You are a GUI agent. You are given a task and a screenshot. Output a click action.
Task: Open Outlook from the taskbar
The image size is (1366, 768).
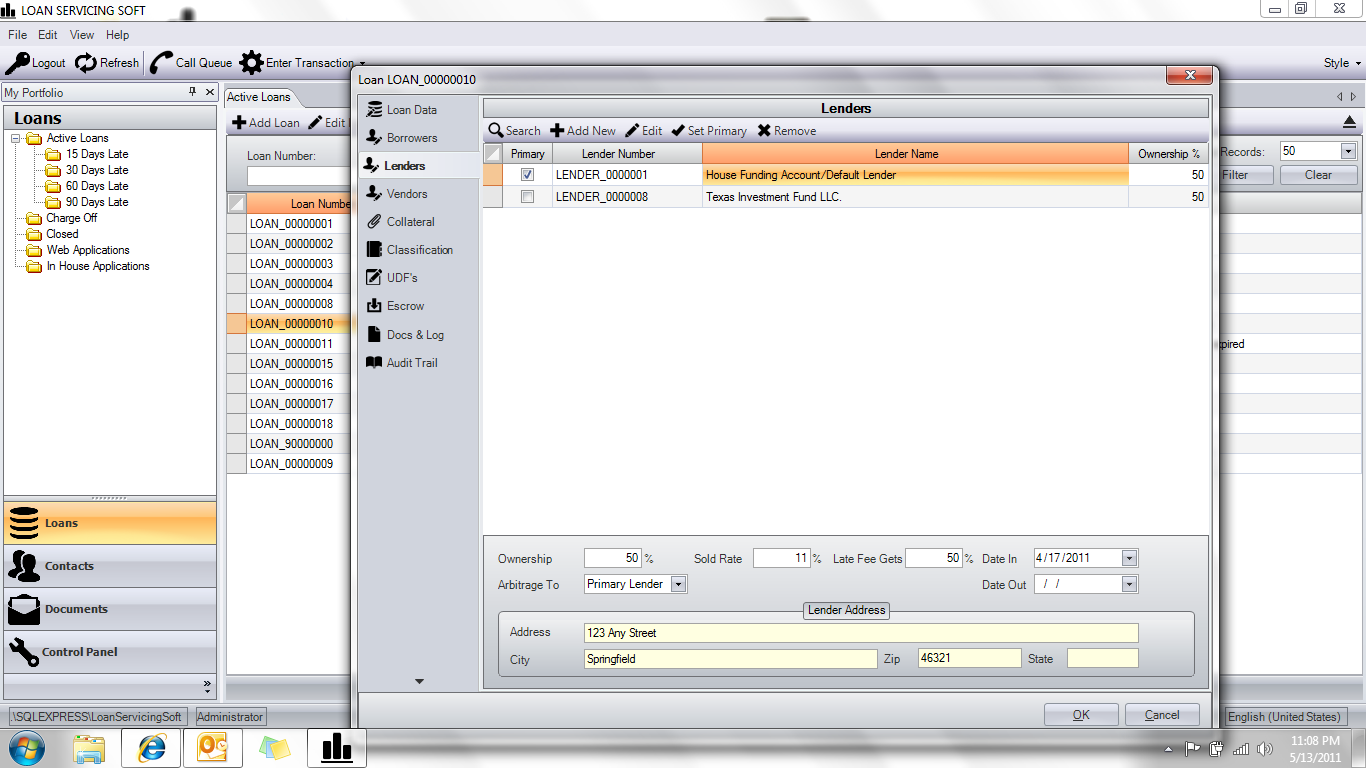[212, 748]
